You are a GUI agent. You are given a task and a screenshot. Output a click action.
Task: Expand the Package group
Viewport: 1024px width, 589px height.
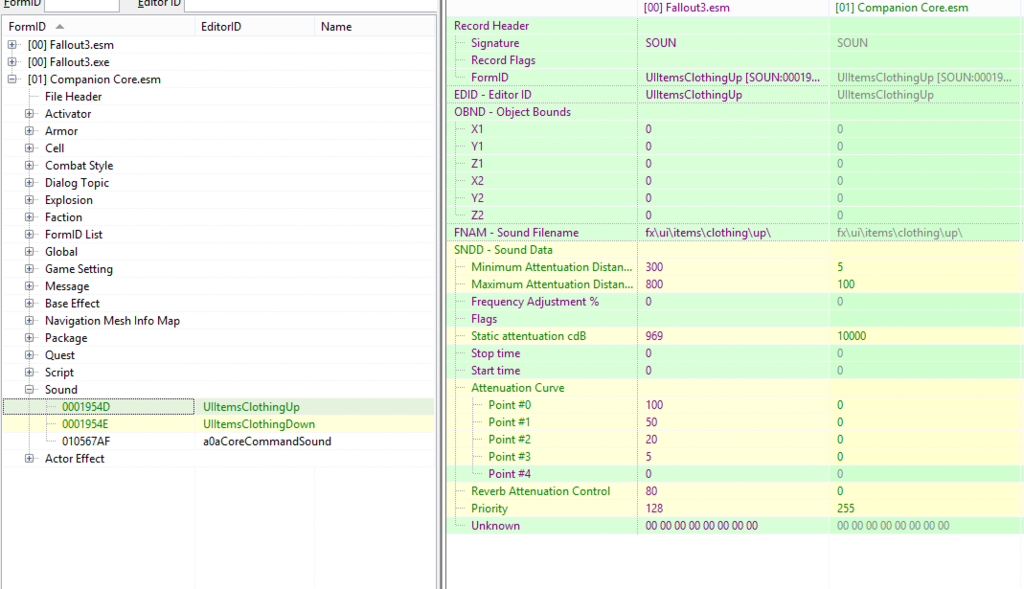coord(29,338)
